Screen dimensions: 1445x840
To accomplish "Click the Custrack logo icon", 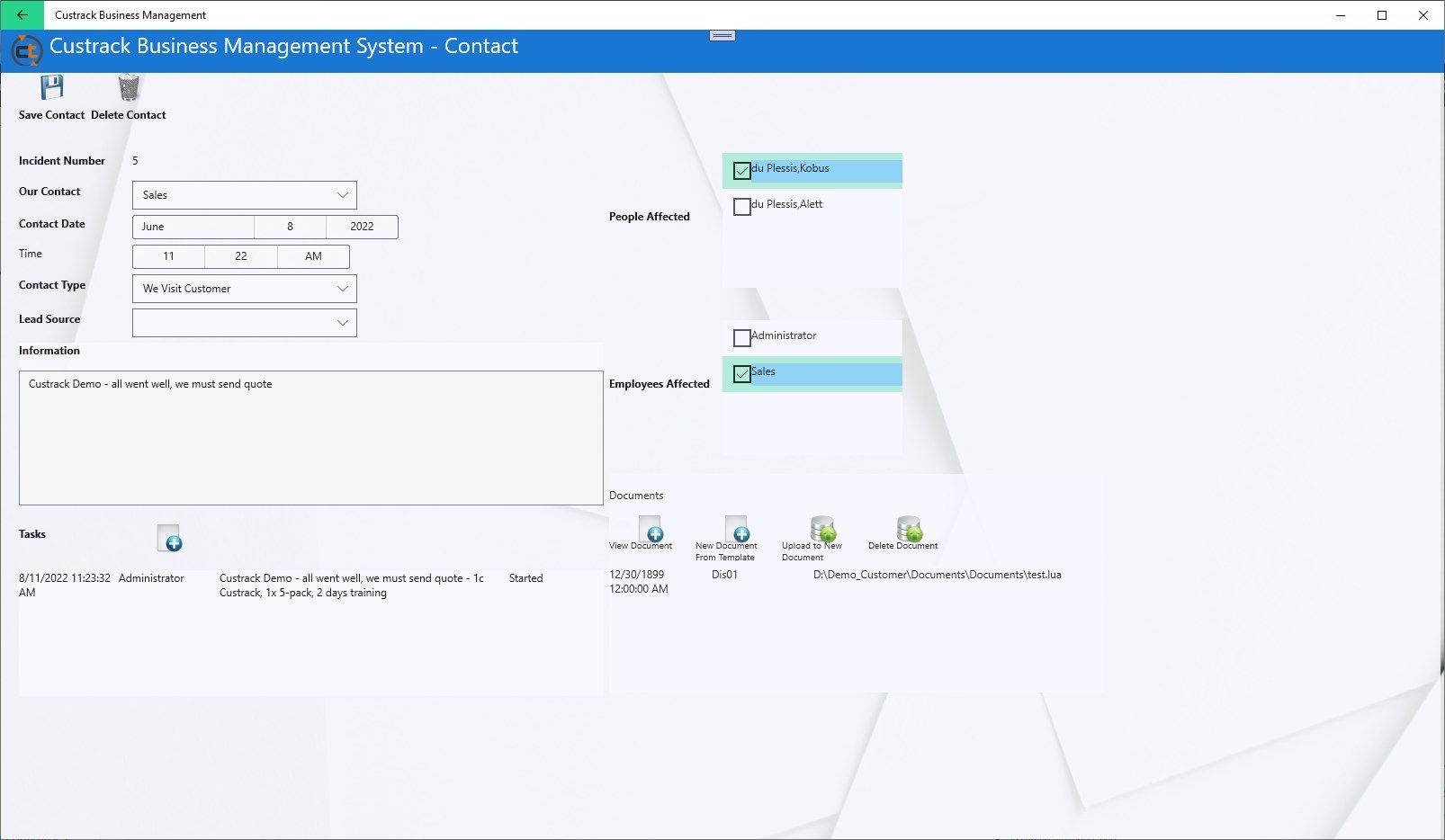I will pyautogui.click(x=26, y=50).
